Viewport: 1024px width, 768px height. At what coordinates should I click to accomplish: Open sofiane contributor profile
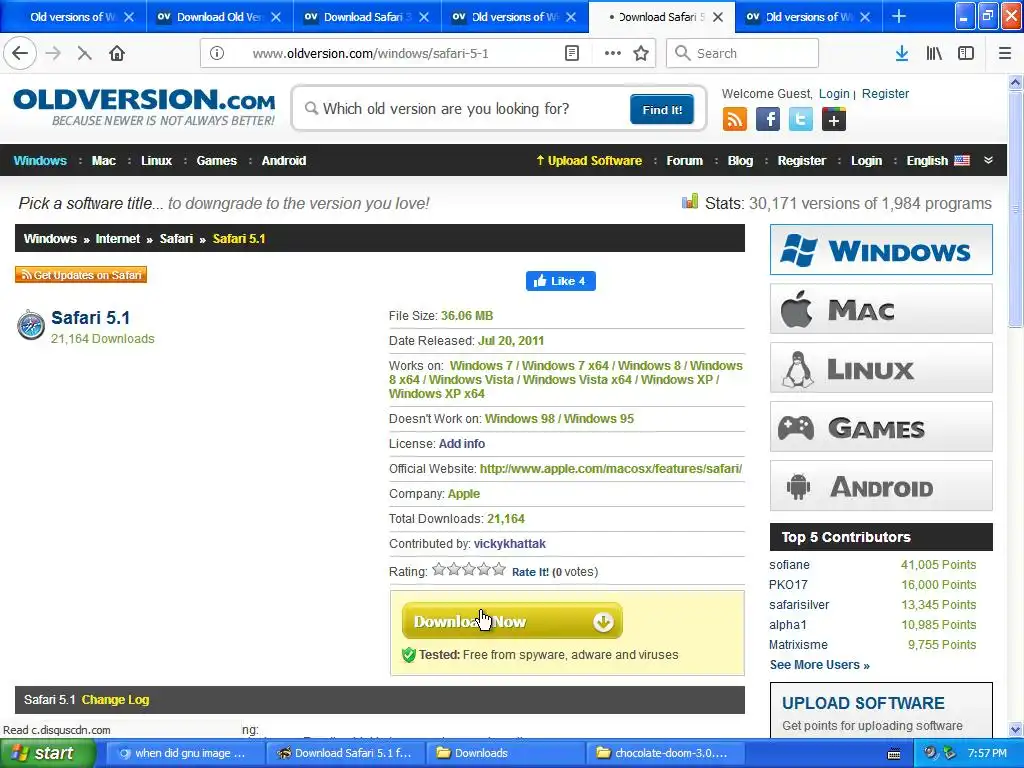coord(789,565)
